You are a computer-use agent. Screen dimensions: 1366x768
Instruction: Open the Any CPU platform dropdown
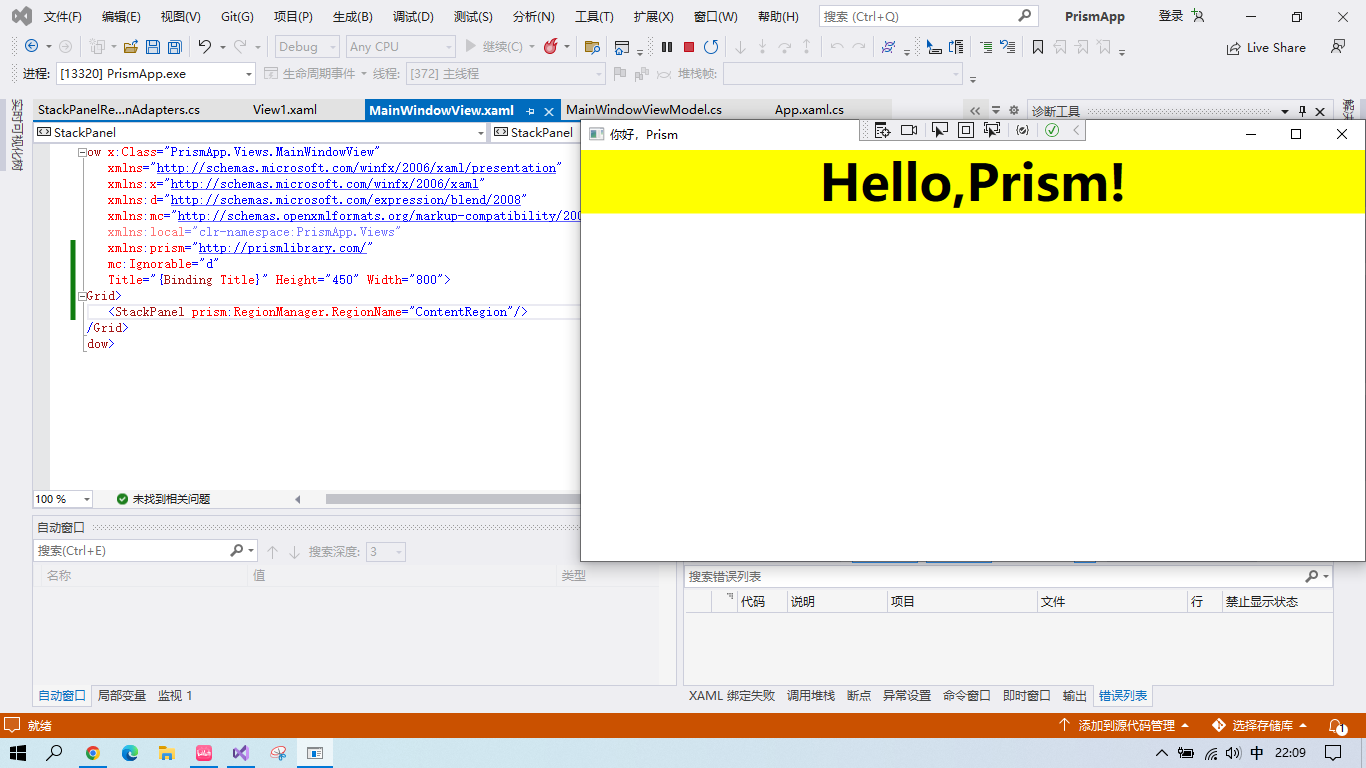400,47
